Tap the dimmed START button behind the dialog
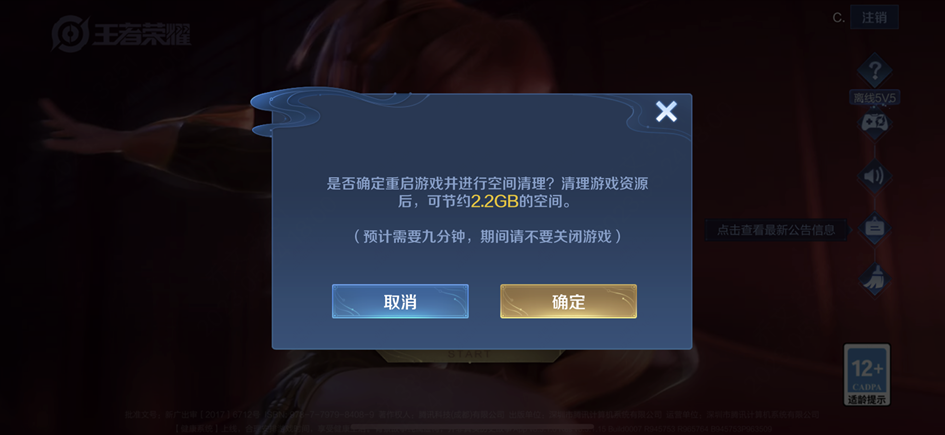Screen dimensions: 945x435 [x=468, y=355]
